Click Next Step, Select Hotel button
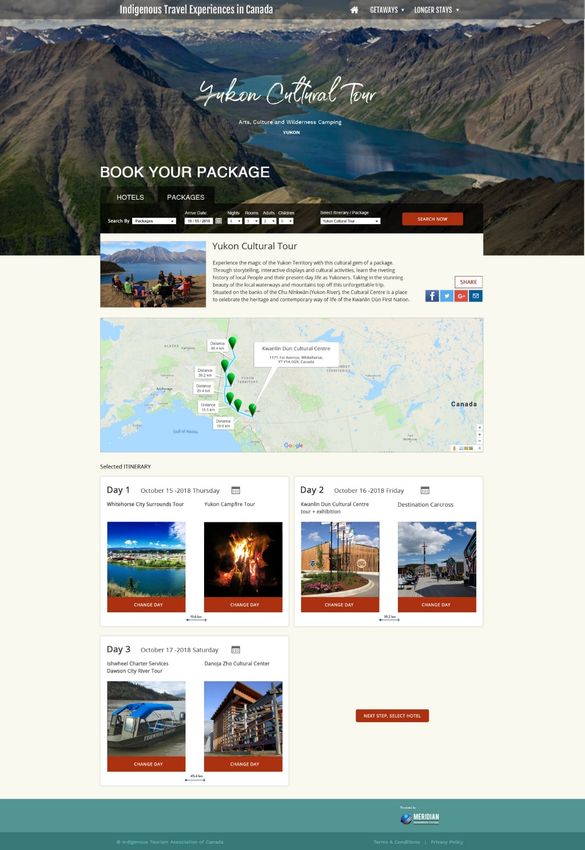 pos(392,716)
